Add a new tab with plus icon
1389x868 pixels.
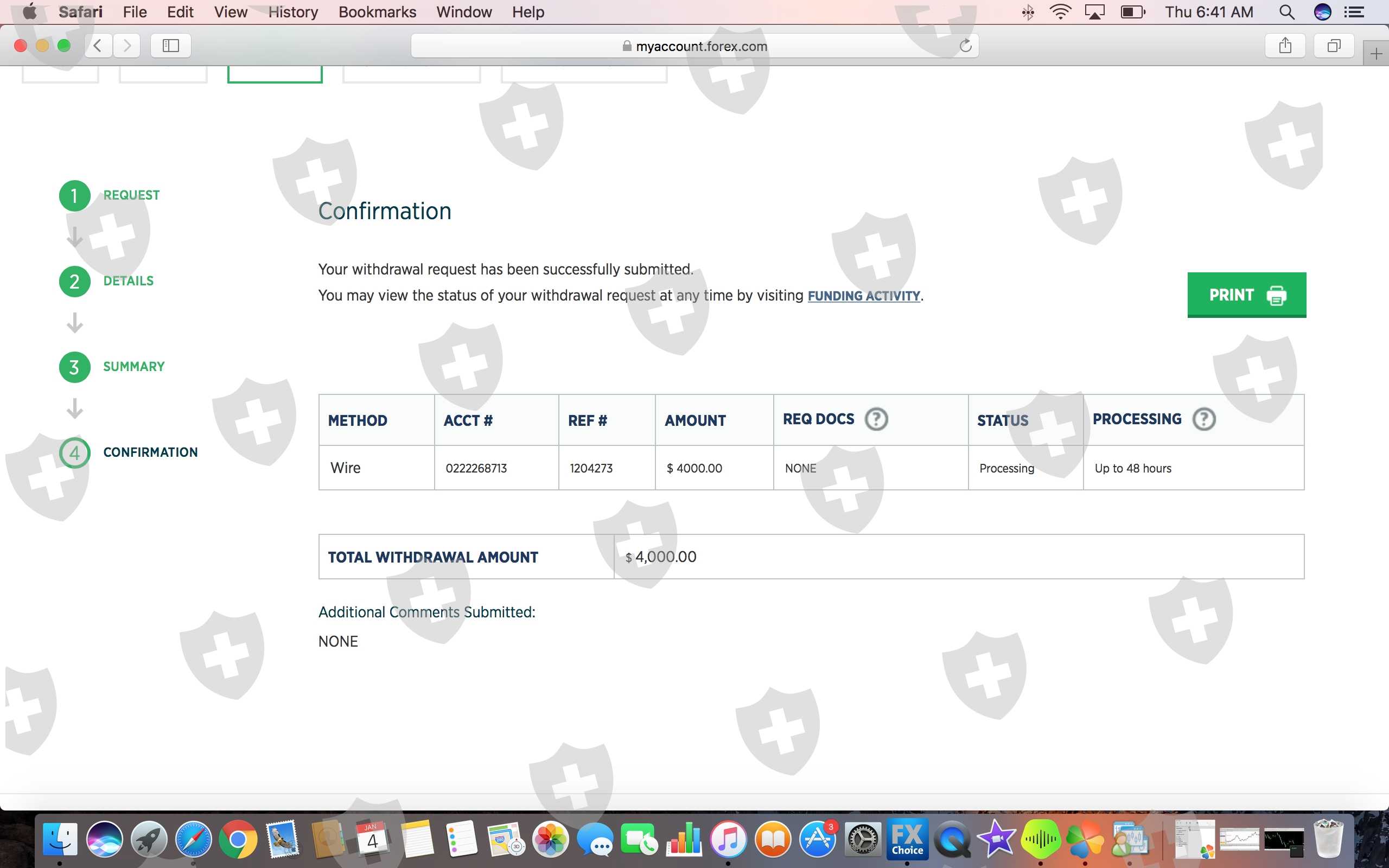[1376, 54]
